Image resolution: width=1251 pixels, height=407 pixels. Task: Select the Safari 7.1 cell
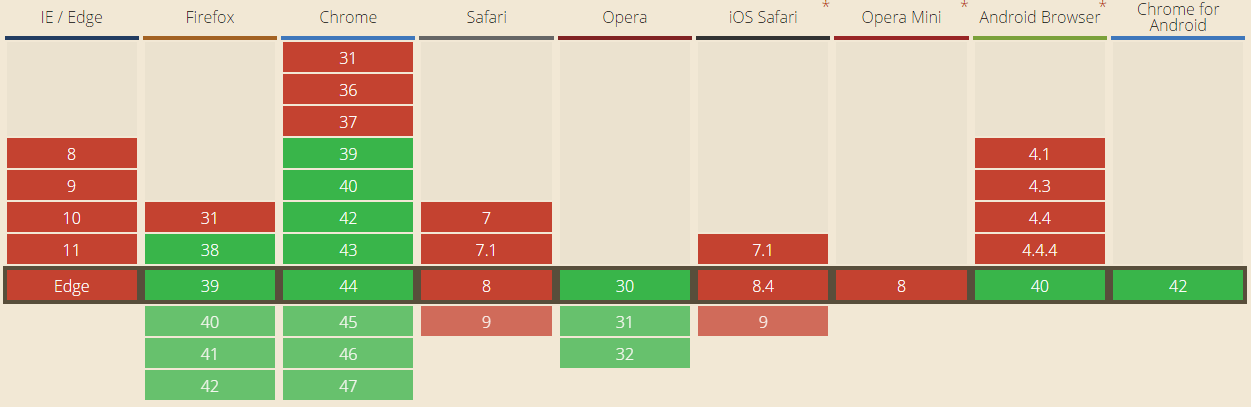pos(486,250)
